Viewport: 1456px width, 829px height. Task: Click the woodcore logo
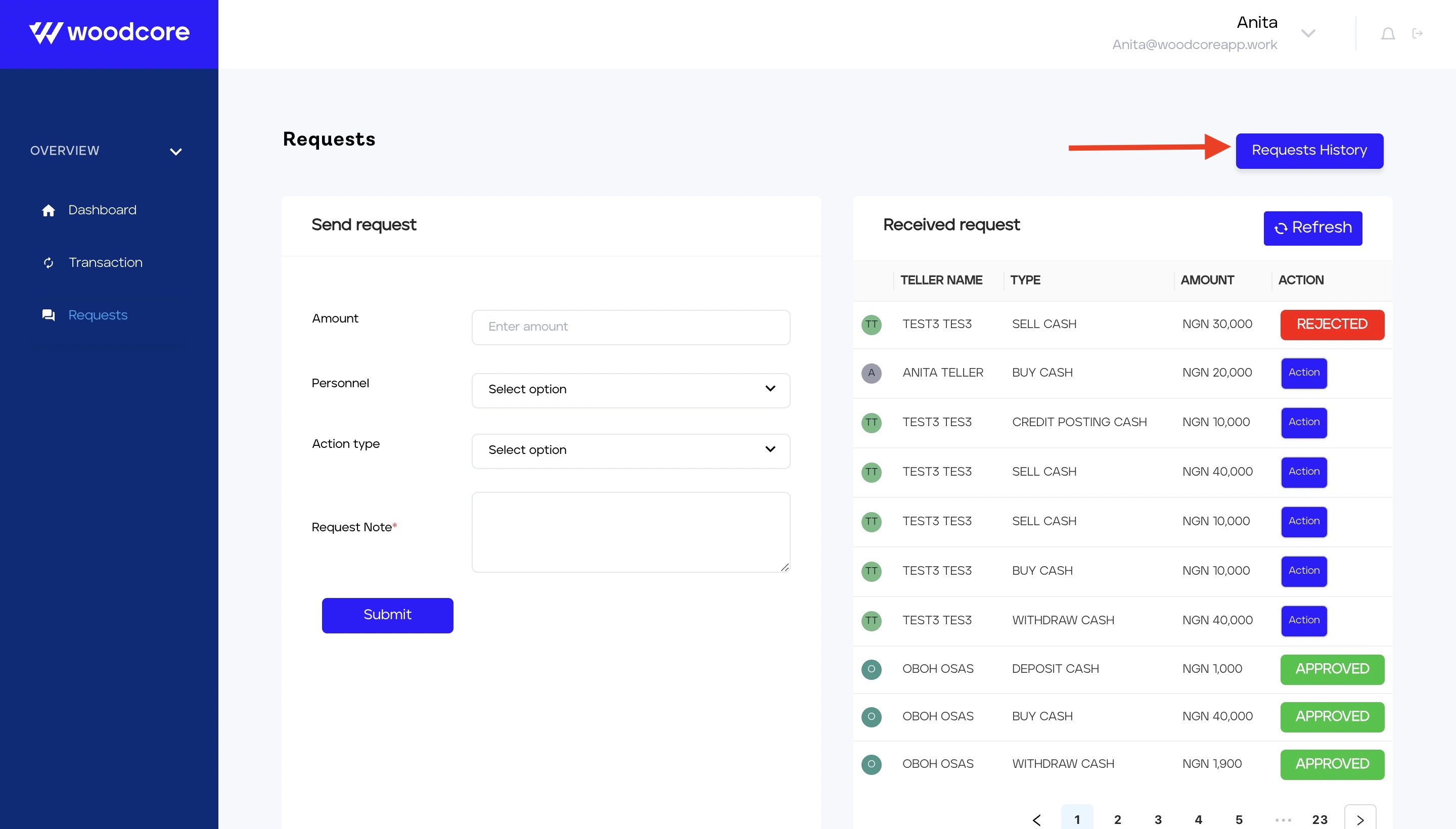pyautogui.click(x=109, y=32)
